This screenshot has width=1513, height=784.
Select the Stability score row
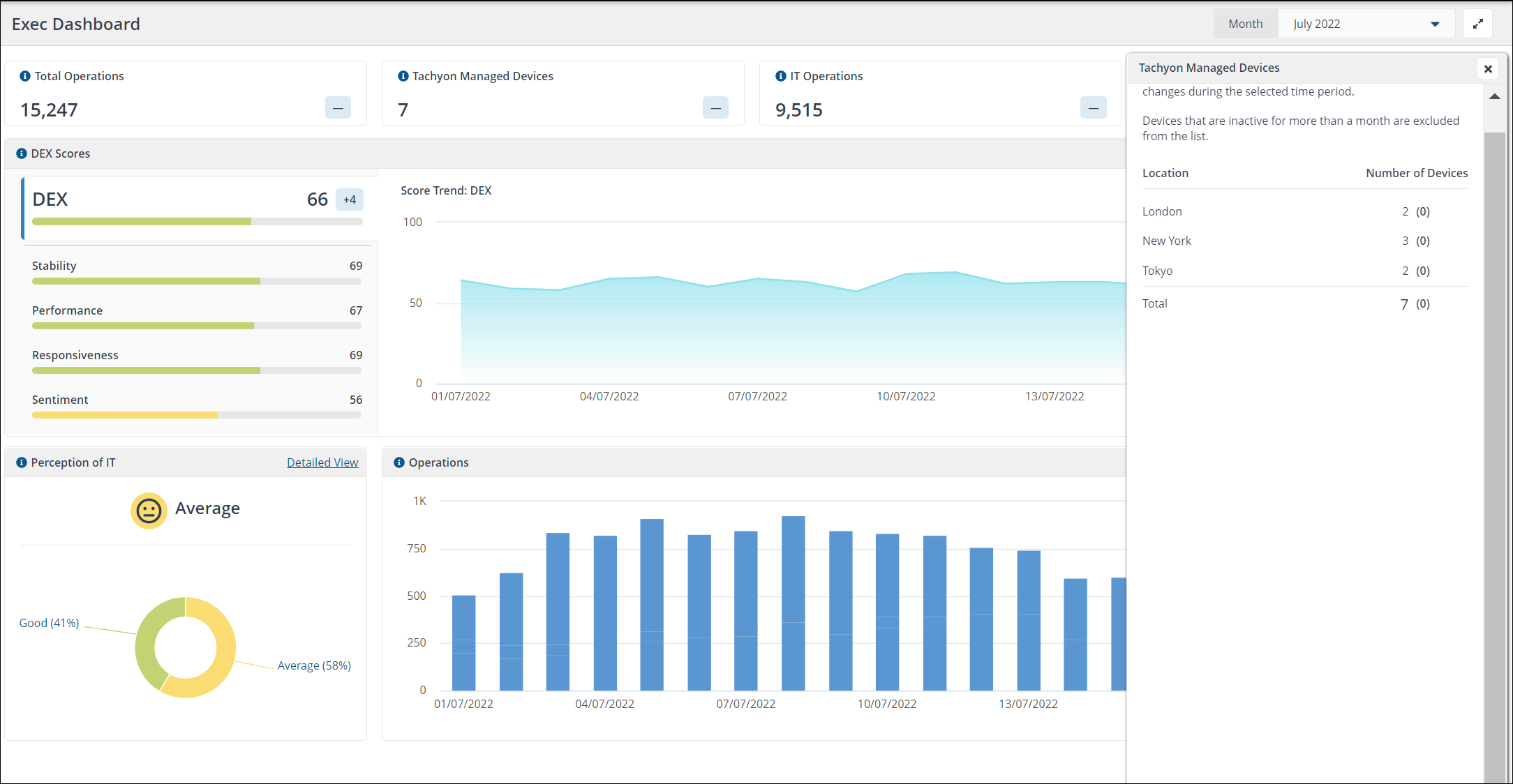pos(197,271)
